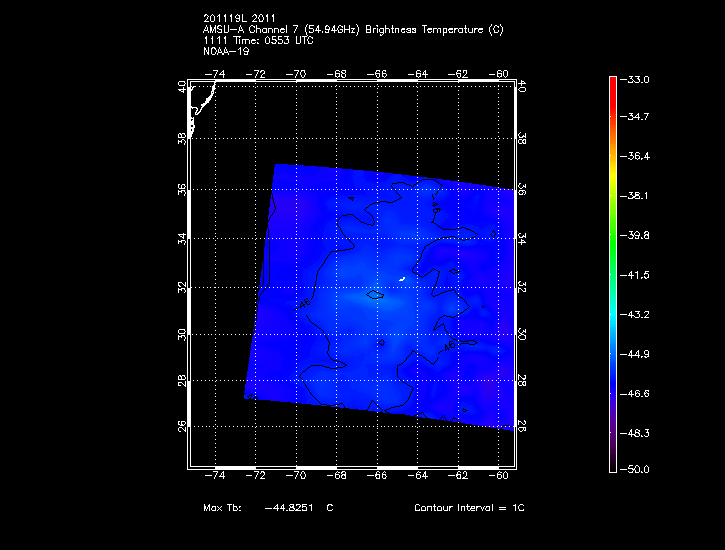
Task: Click the left-axis latitude label "32"
Action: (182, 287)
